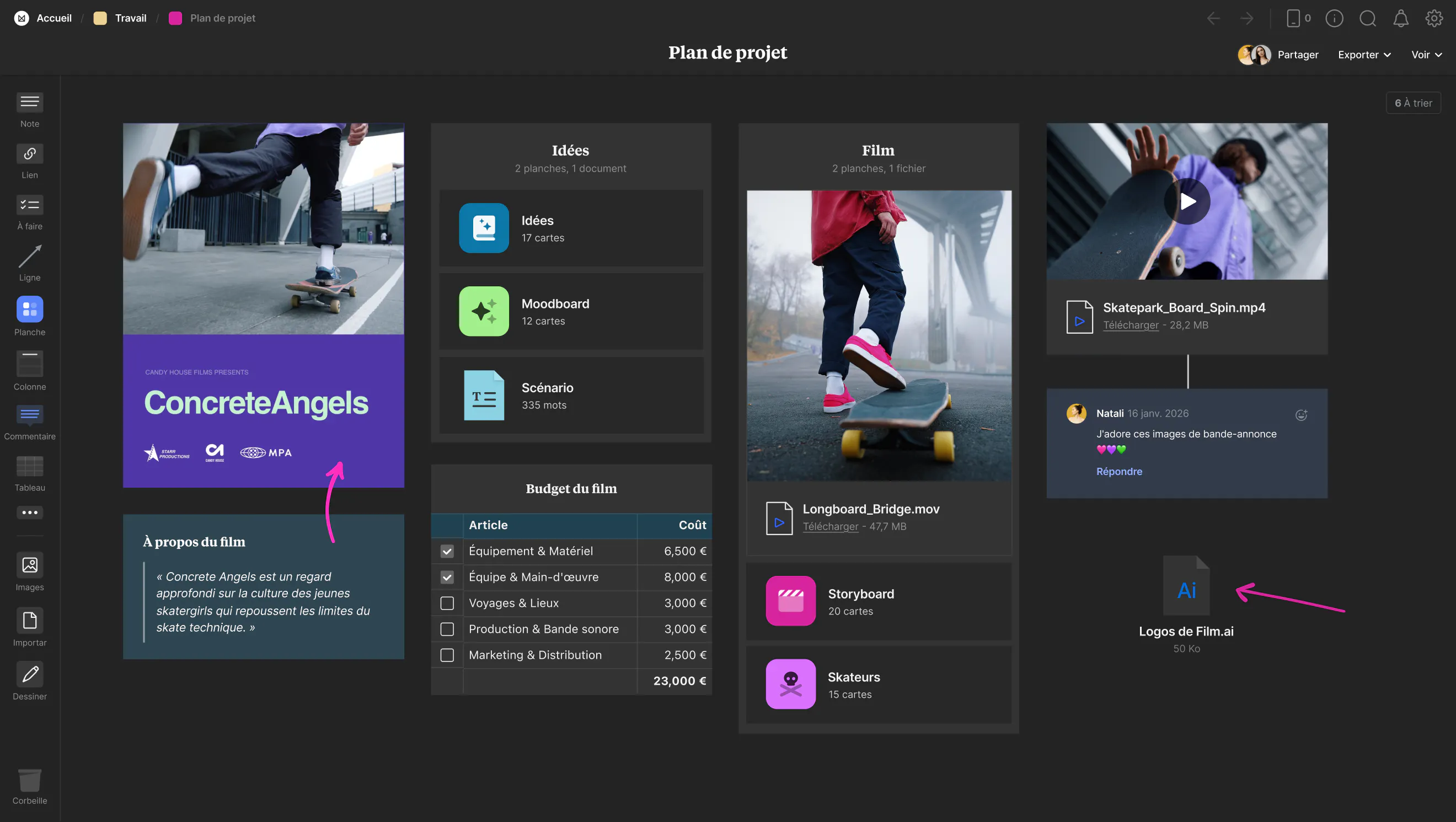Open the Commentaire tool

point(29,415)
